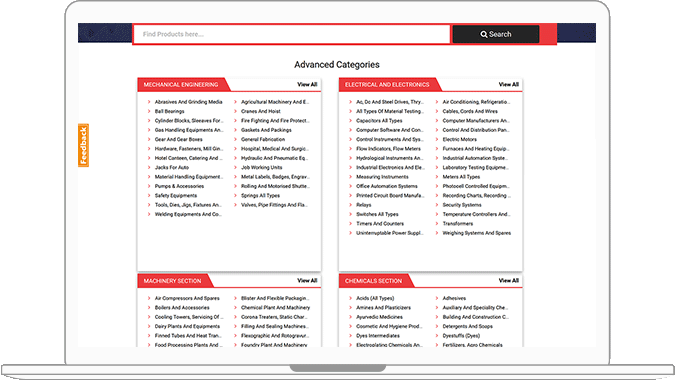Click in the Find Products search field

coord(292,34)
